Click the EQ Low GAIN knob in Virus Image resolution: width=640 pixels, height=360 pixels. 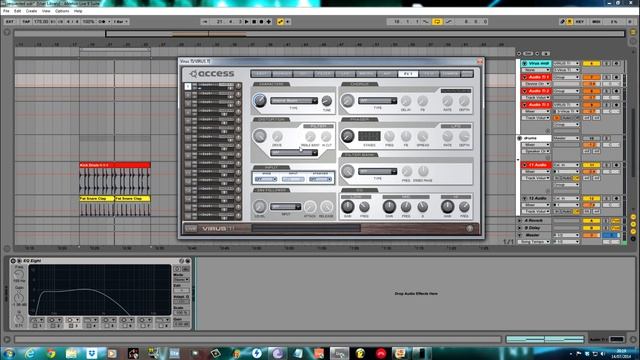[x=347, y=207]
